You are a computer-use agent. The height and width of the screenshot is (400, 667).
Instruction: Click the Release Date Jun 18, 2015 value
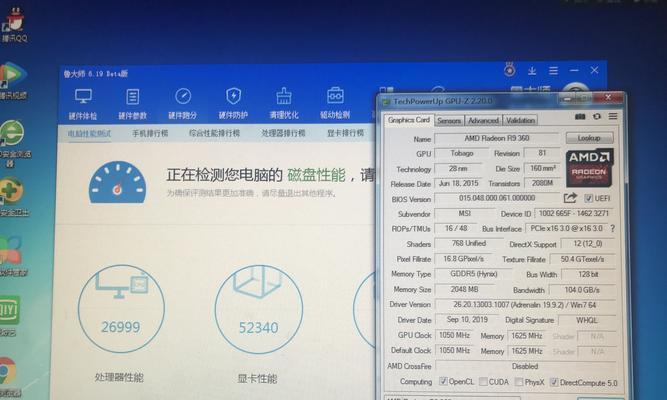(459, 183)
